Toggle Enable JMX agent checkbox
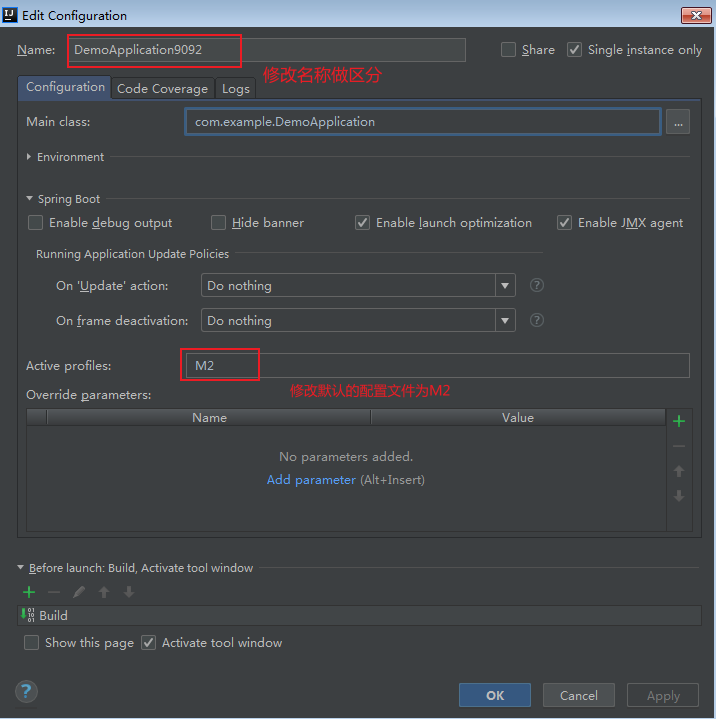The width and height of the screenshot is (716, 719). pos(564,223)
